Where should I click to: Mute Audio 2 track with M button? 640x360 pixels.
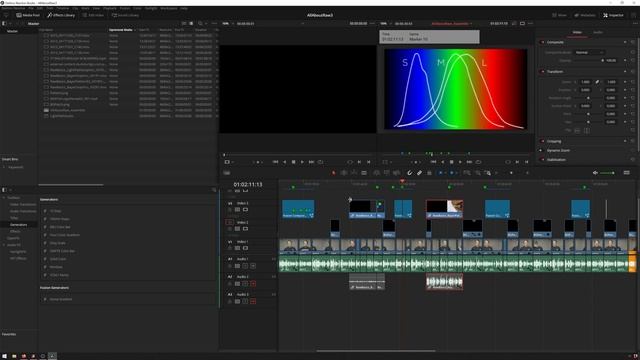(253, 284)
